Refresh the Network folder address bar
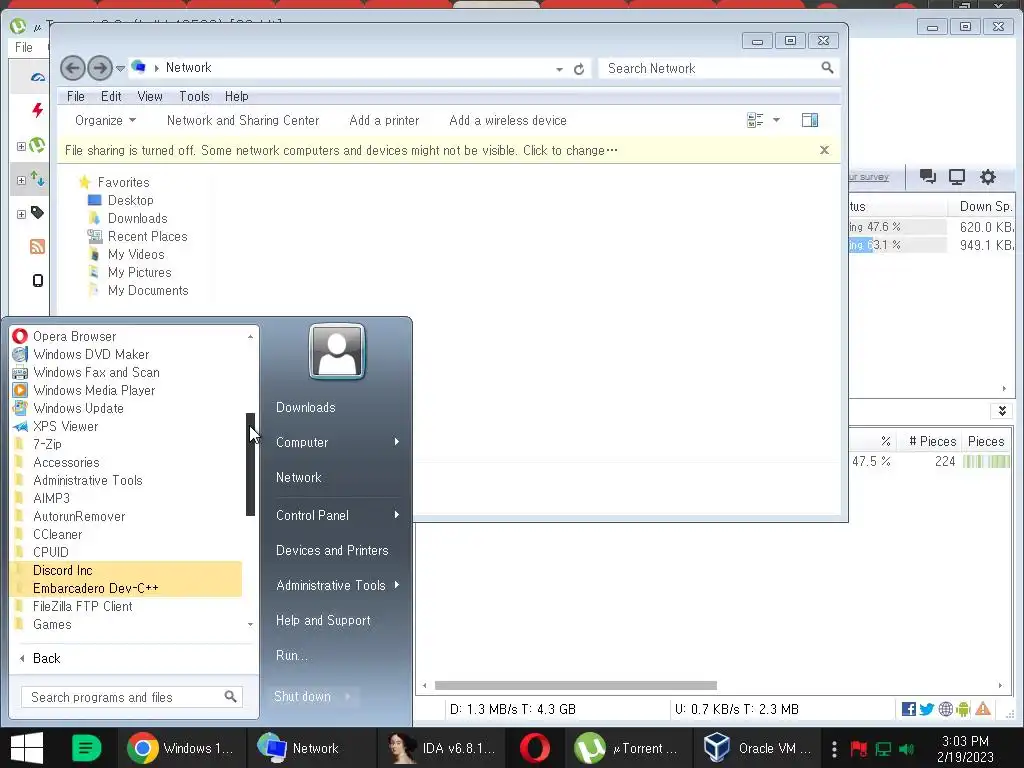Image resolution: width=1024 pixels, height=768 pixels. tap(579, 69)
